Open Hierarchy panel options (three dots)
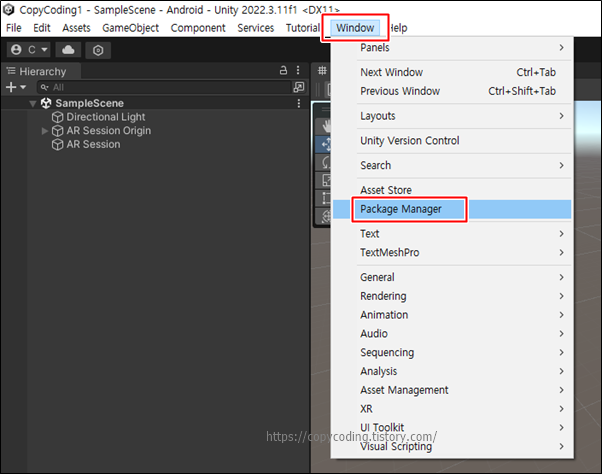This screenshot has width=602, height=474. [298, 70]
